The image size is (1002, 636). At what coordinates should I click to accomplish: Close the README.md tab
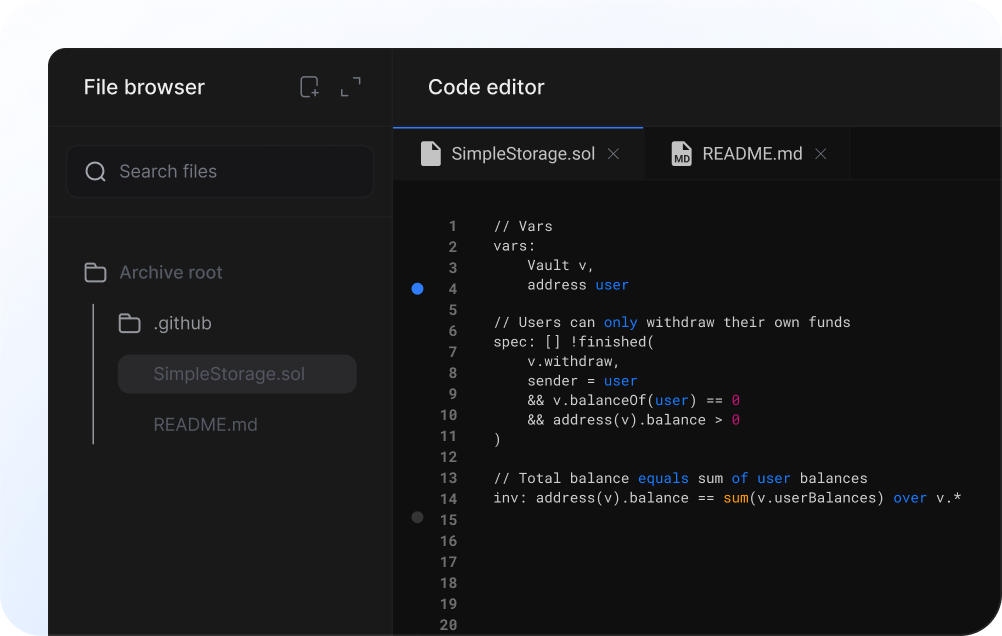coord(821,154)
